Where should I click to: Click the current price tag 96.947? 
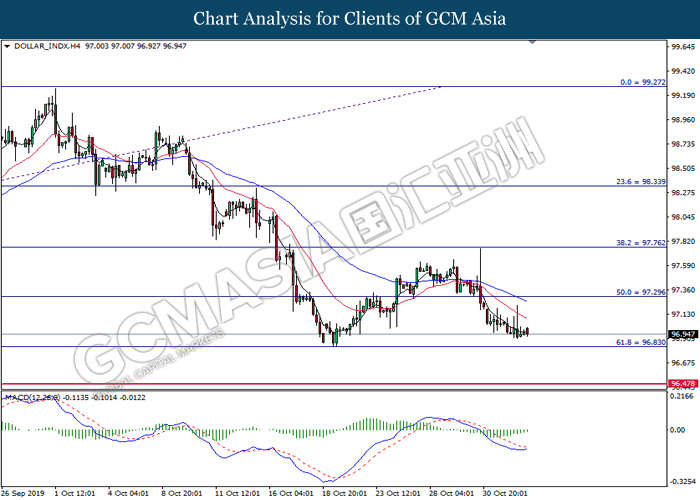(683, 334)
